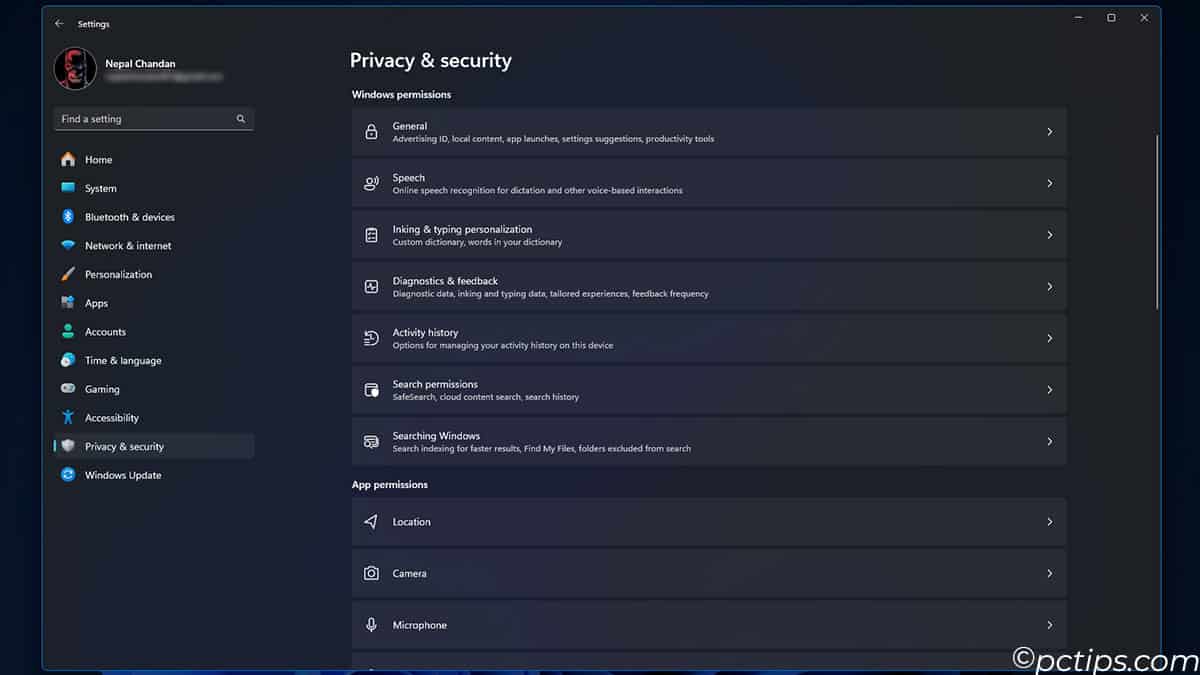Screen dimensions: 1200x675
Task: Click the search magnifier icon
Action: point(241,119)
